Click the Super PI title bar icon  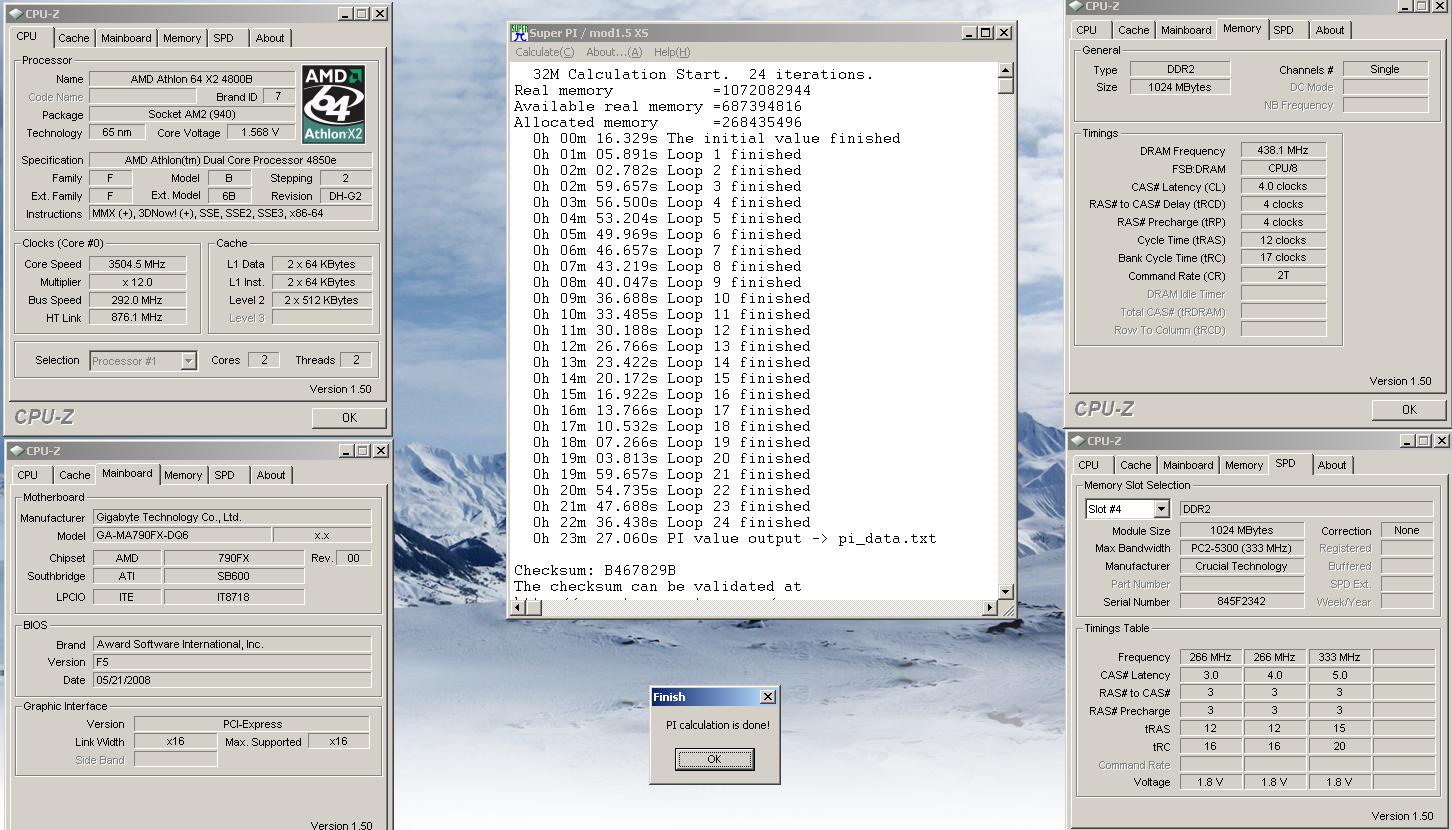(x=519, y=32)
